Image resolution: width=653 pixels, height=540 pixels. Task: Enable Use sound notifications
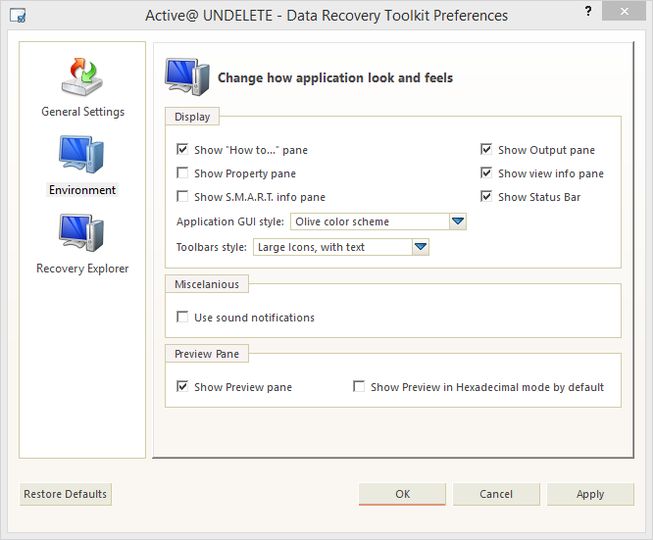coord(182,317)
